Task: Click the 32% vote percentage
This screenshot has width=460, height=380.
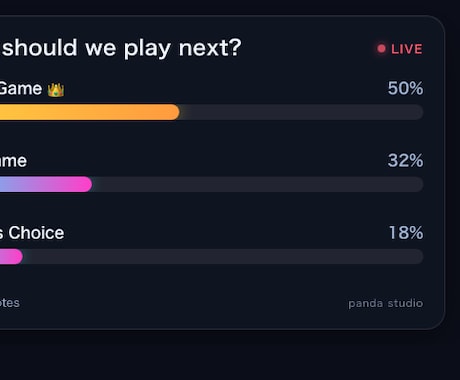Action: point(405,161)
